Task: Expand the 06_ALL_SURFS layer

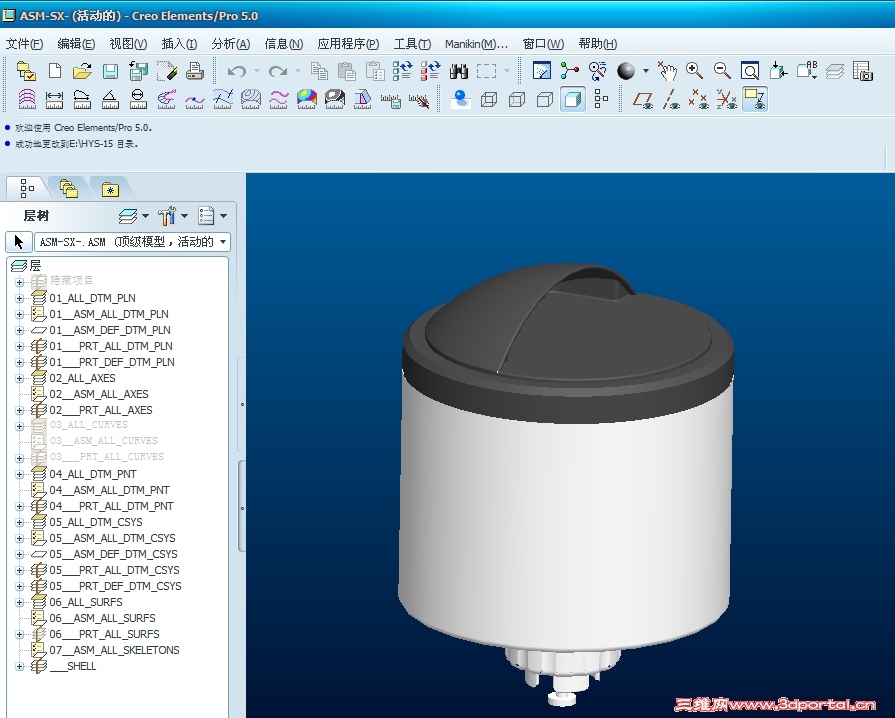Action: pos(19,602)
